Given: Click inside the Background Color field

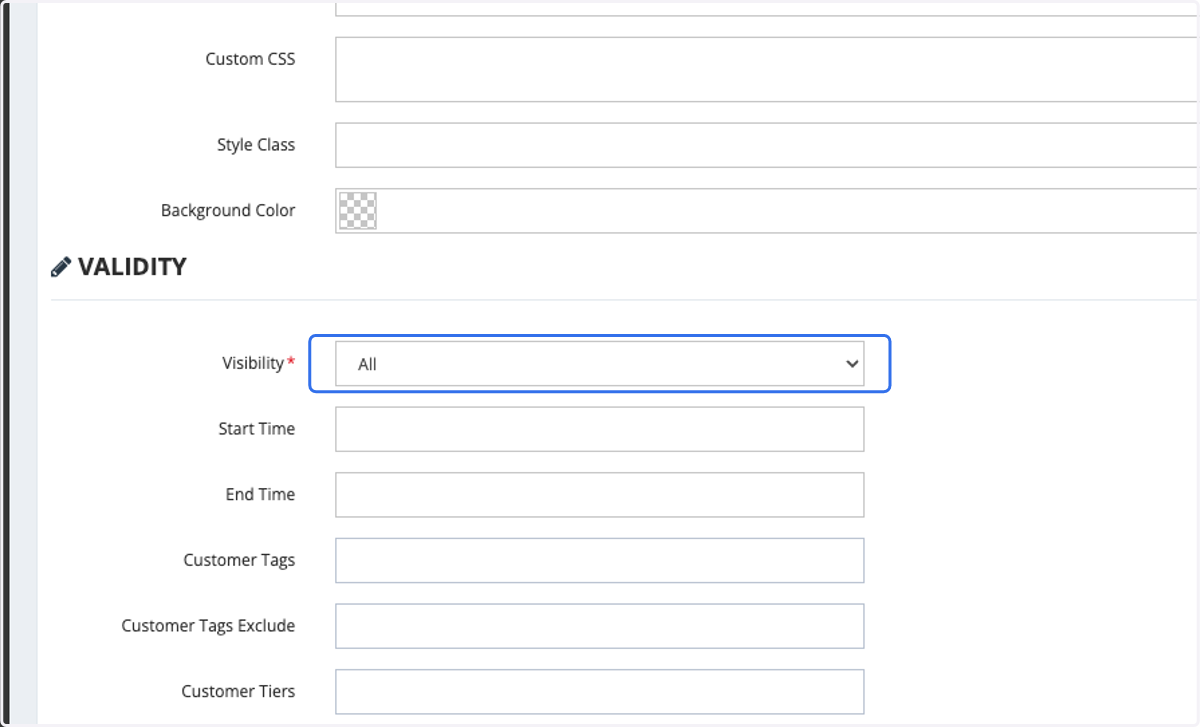Looking at the screenshot, I should tap(766, 211).
